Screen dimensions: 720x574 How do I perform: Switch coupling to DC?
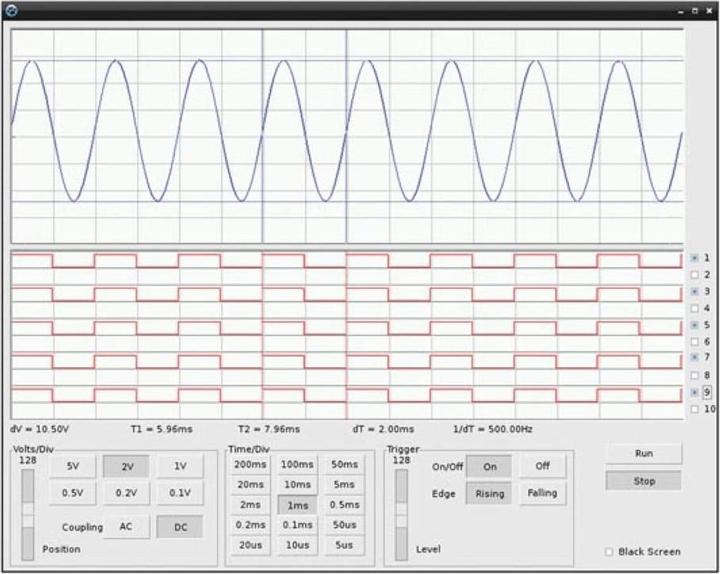pos(179,526)
